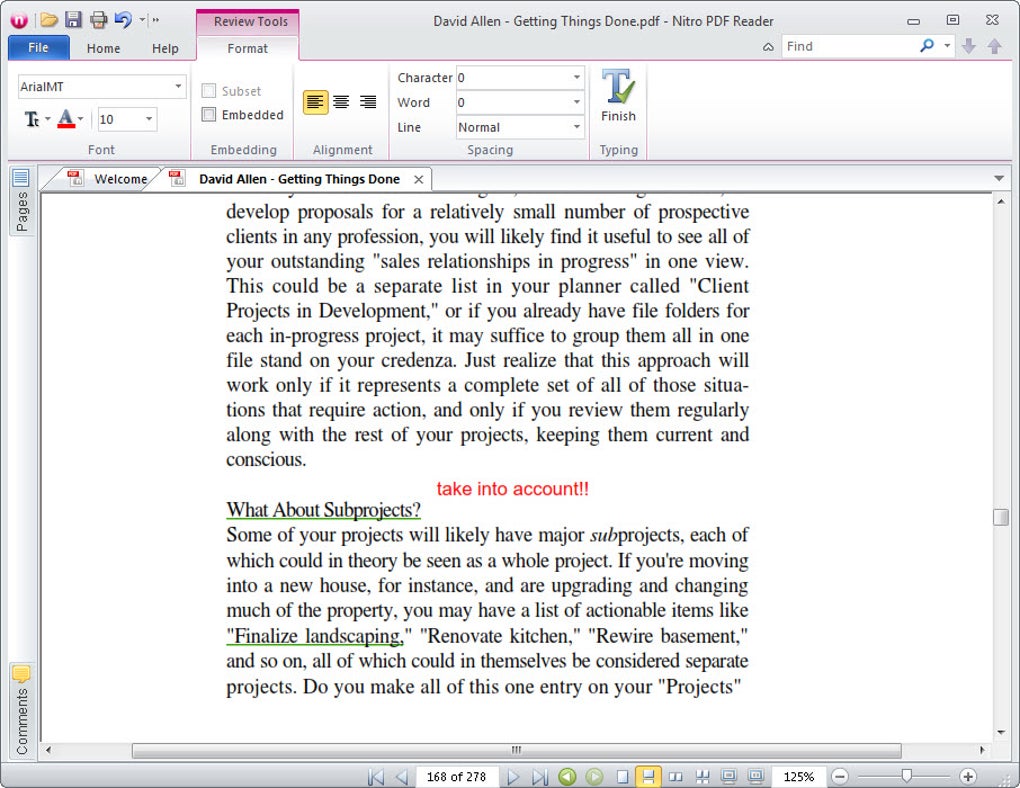
Task: Click the red 'take into account!!' annotation
Action: pyautogui.click(x=513, y=489)
